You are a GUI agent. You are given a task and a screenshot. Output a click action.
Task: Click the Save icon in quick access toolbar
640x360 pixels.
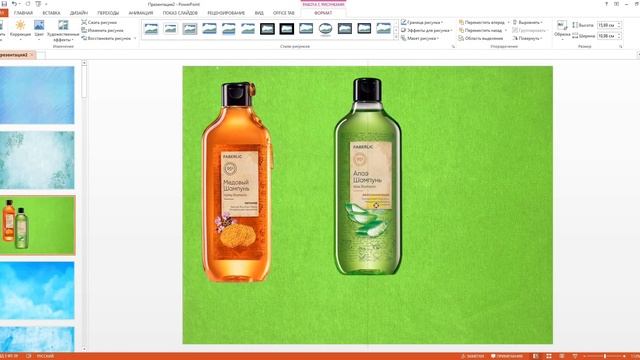pyautogui.click(x=4, y=4)
